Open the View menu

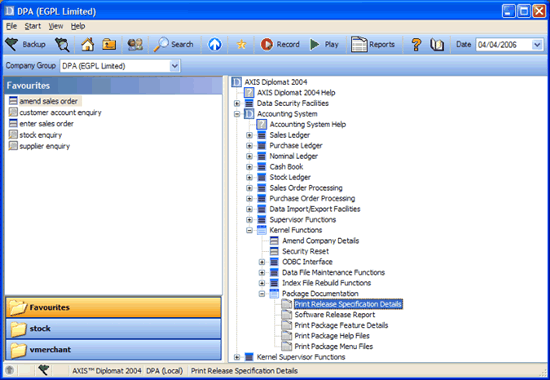tap(56, 26)
